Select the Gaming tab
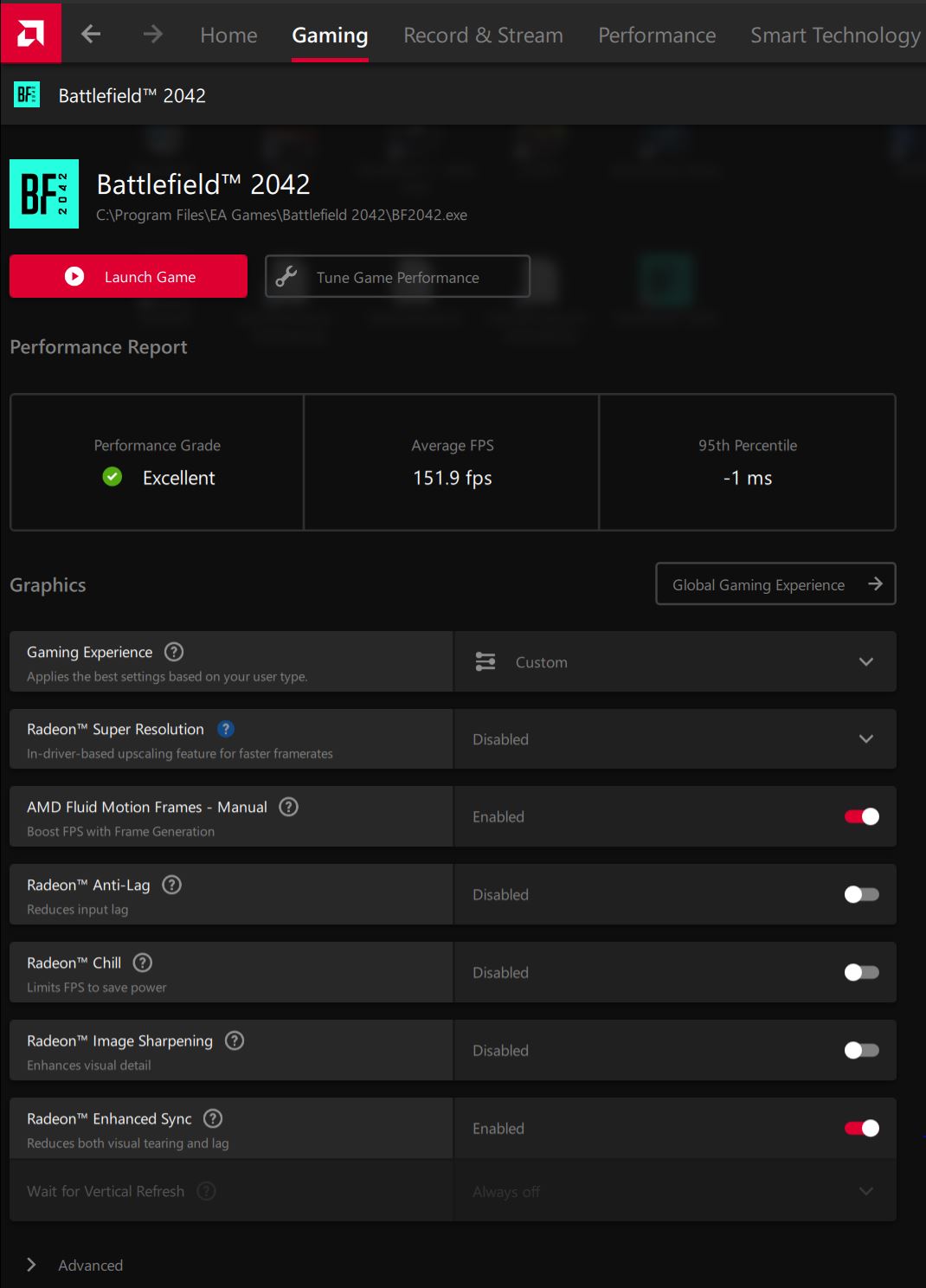 pos(330,35)
